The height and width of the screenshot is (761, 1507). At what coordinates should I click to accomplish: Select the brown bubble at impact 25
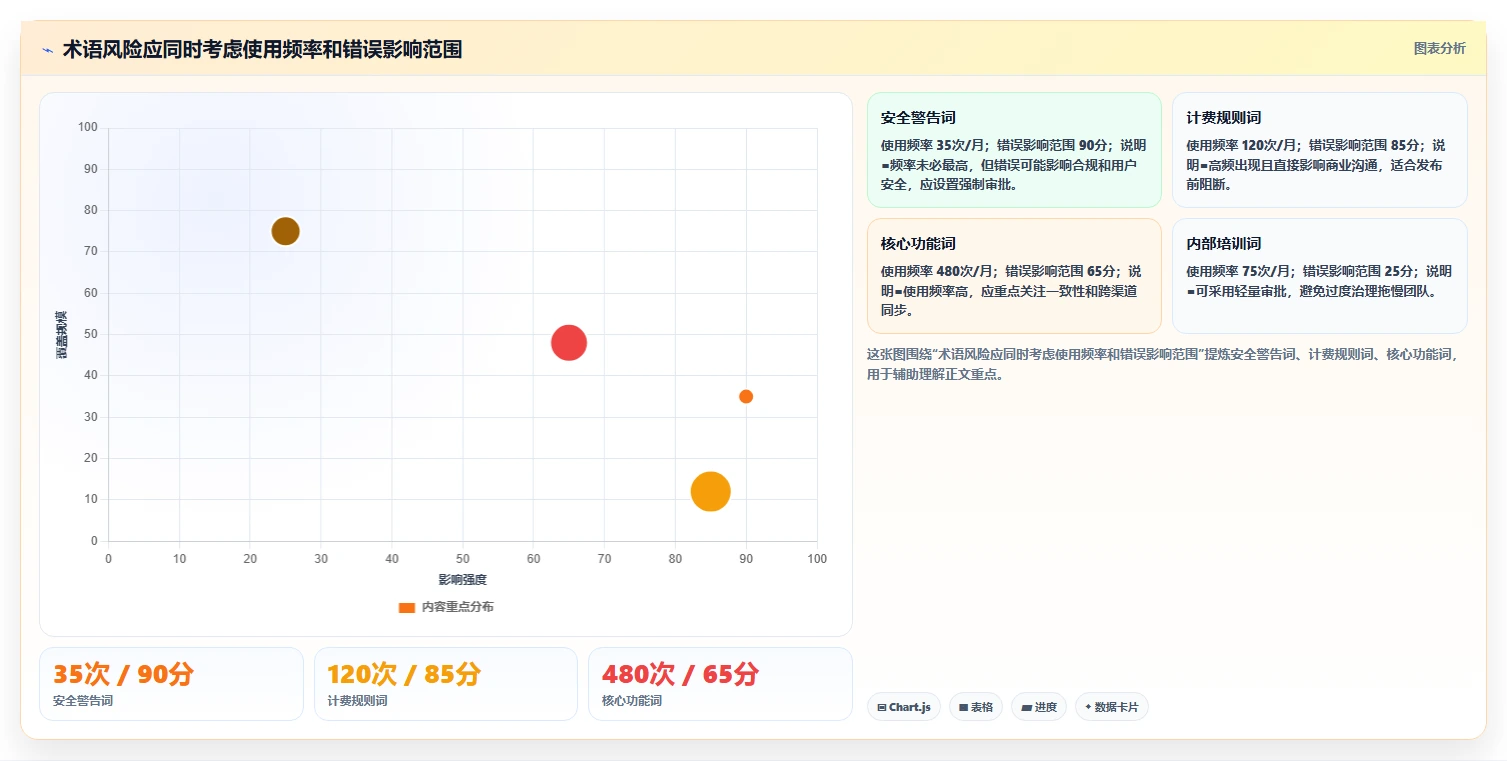[x=286, y=231]
